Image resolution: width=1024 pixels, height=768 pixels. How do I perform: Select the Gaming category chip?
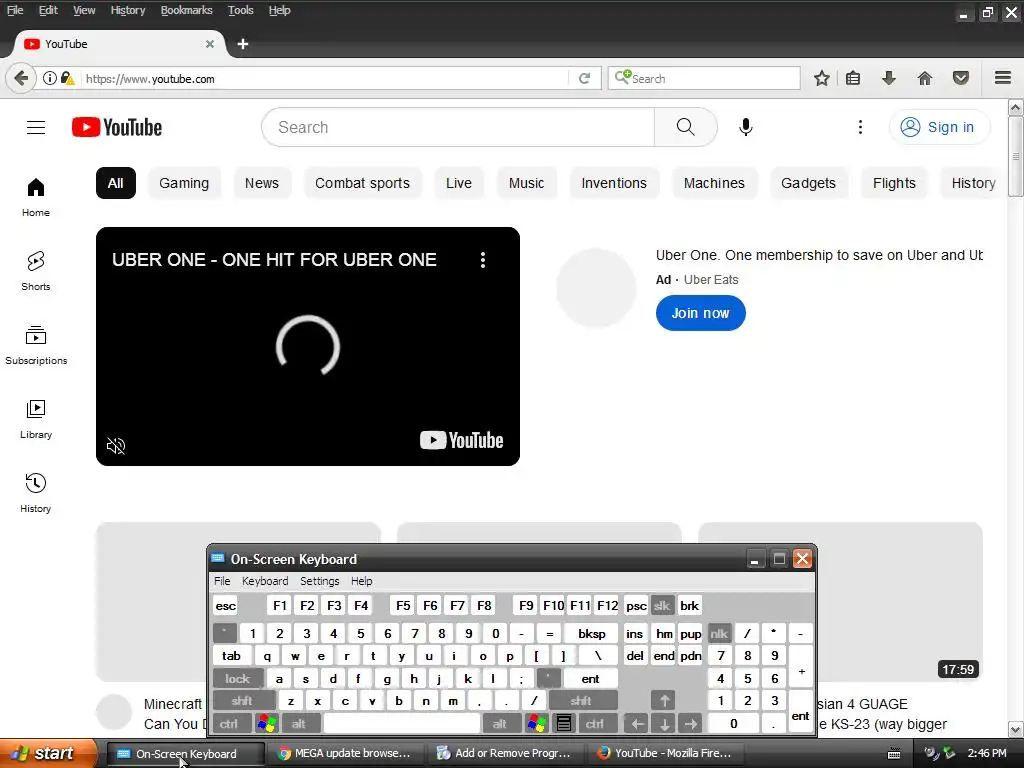tap(184, 183)
